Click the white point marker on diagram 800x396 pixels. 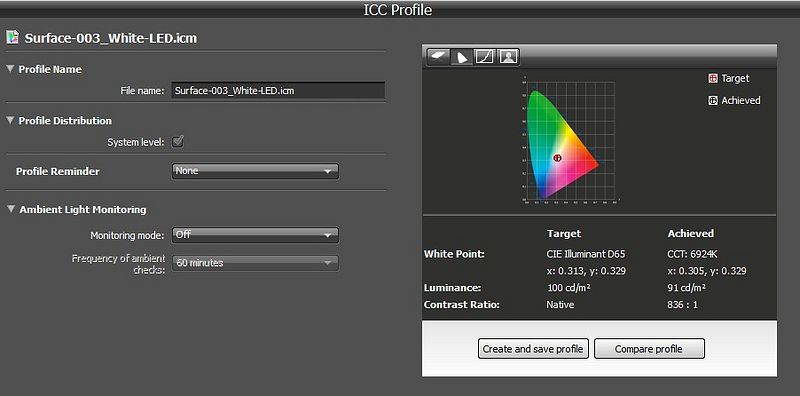[557, 158]
